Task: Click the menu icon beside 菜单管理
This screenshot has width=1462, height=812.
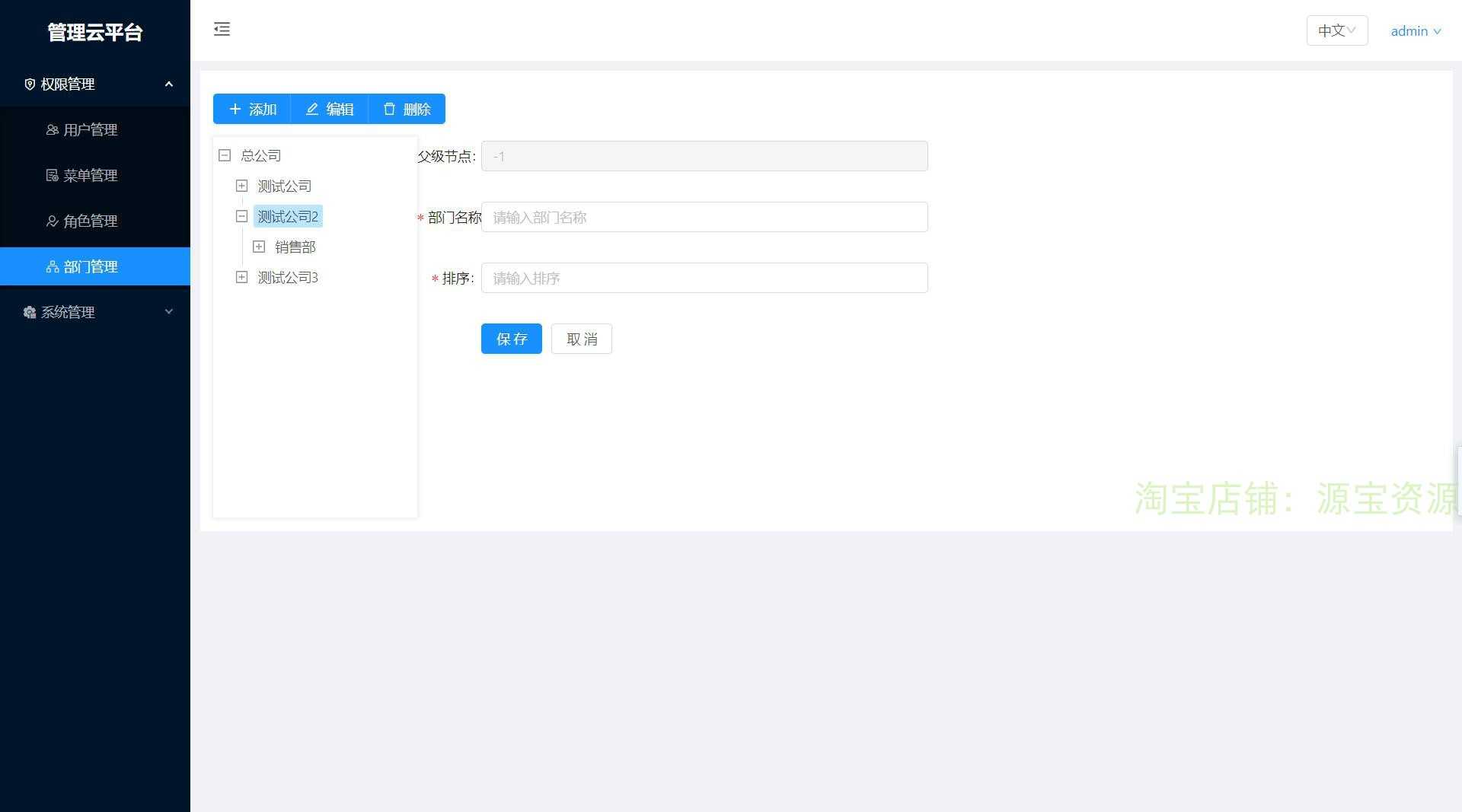Action: tap(53, 176)
